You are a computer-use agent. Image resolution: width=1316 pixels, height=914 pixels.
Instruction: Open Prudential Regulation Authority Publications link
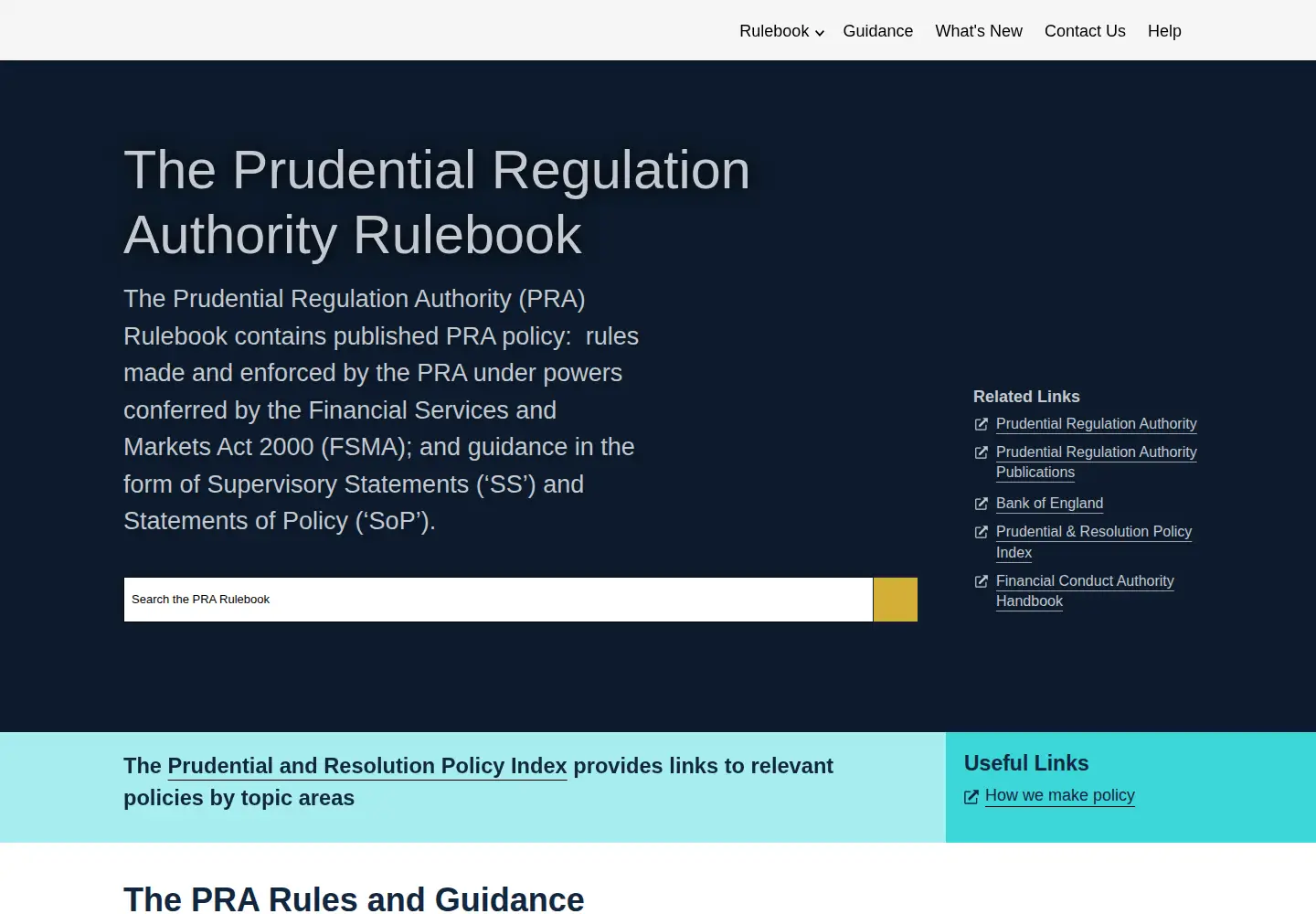pyautogui.click(x=1097, y=462)
